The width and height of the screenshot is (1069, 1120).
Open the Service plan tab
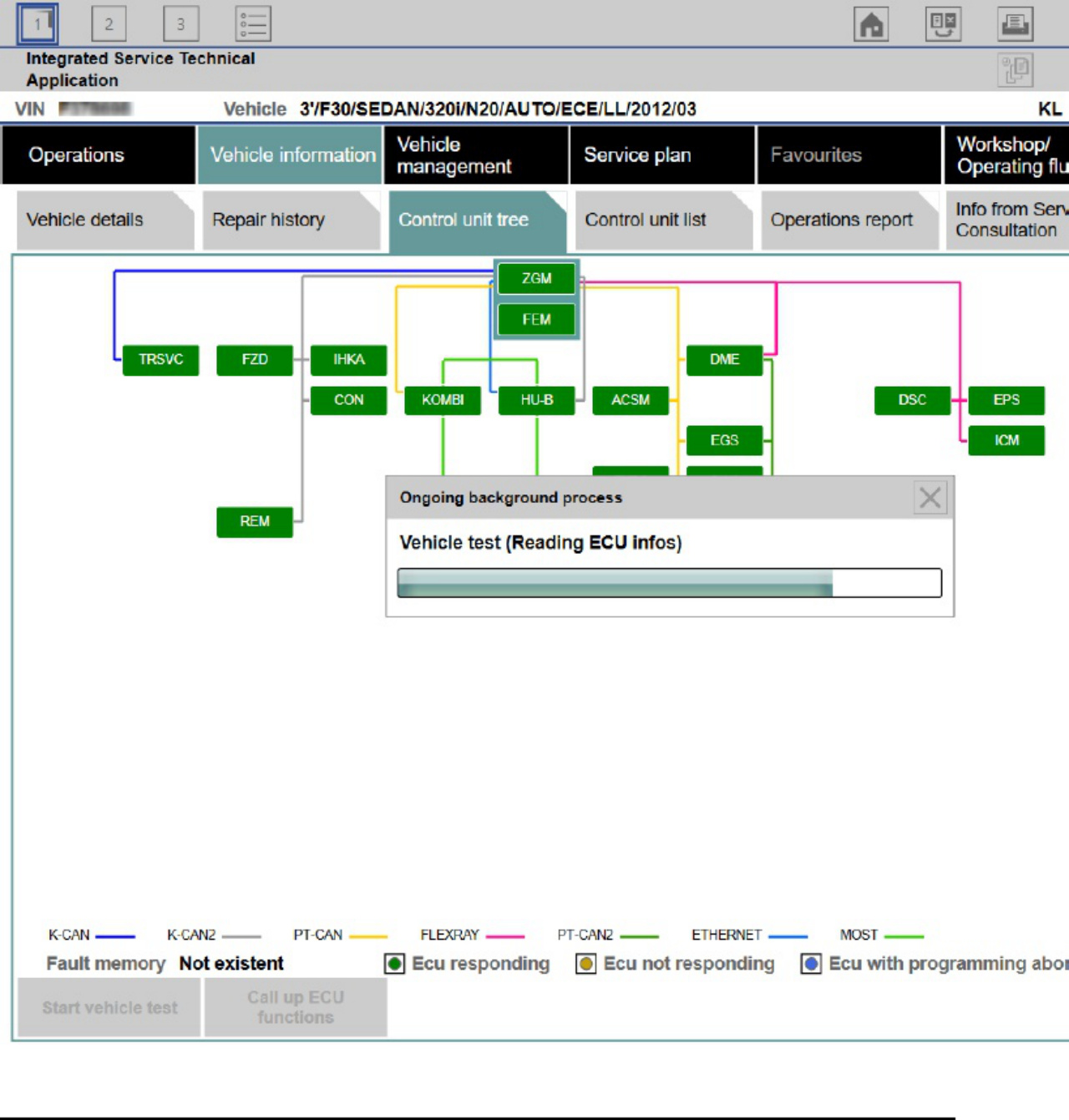[663, 155]
